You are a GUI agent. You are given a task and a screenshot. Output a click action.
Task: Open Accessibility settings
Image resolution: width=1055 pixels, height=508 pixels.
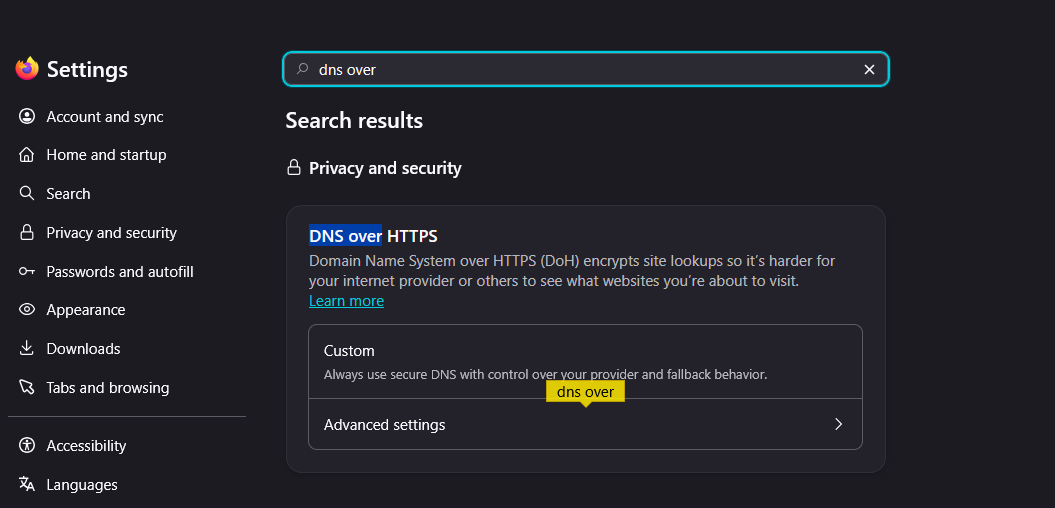pos(86,445)
